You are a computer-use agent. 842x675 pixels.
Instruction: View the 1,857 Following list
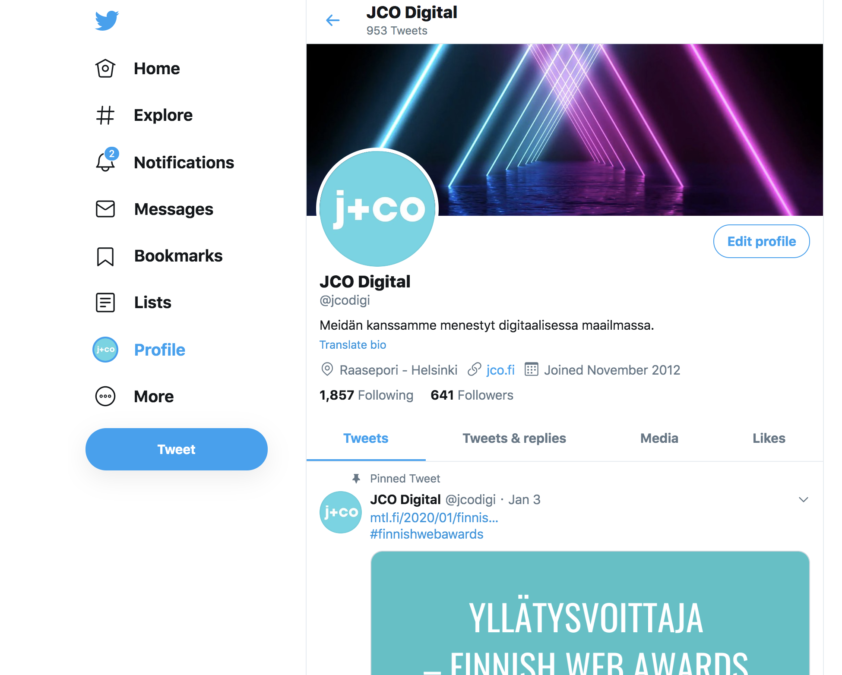point(366,396)
